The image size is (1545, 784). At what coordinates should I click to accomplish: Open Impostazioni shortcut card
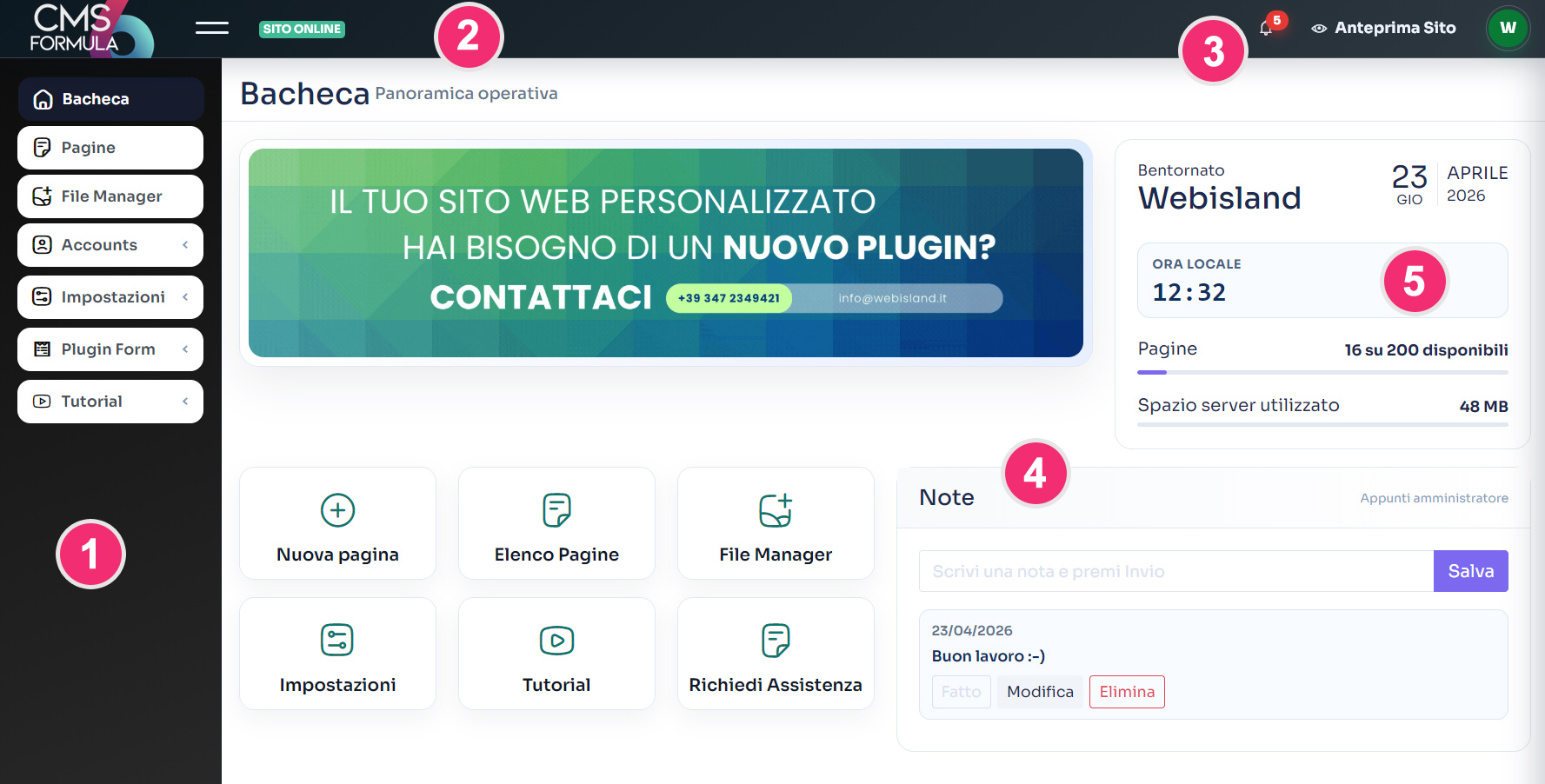(337, 654)
